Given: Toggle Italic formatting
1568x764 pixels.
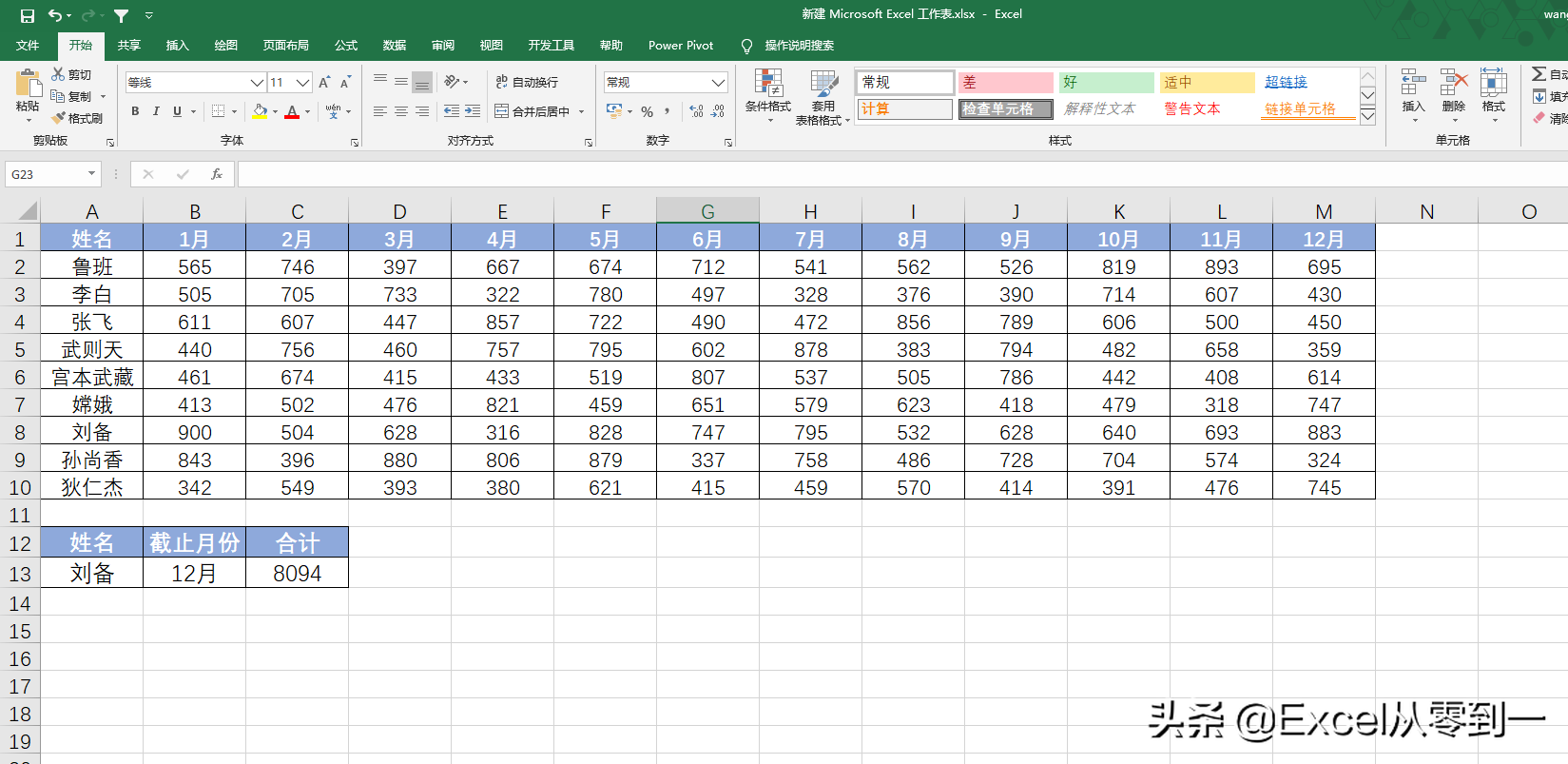Looking at the screenshot, I should pos(156,111).
